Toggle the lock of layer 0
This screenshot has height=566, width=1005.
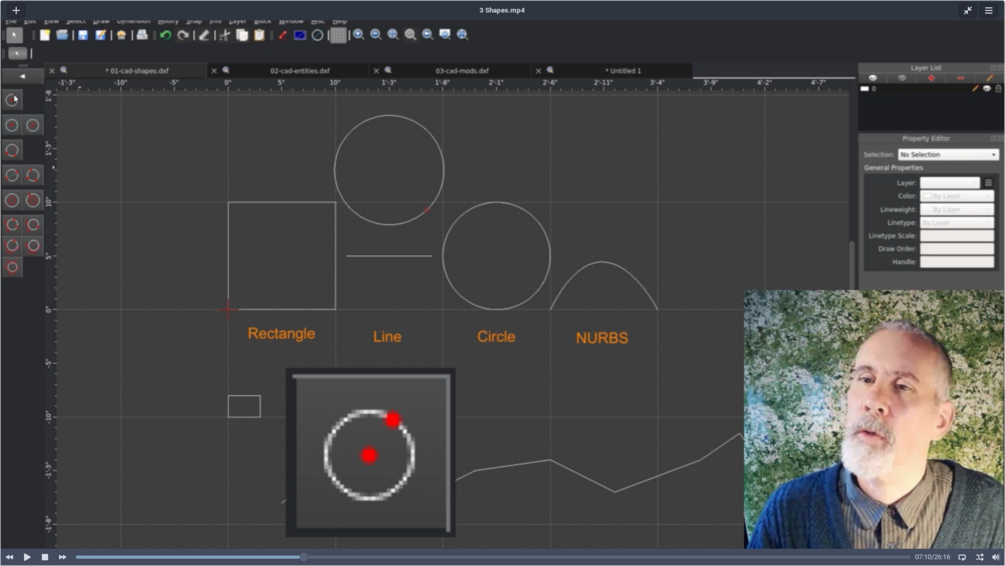click(998, 88)
